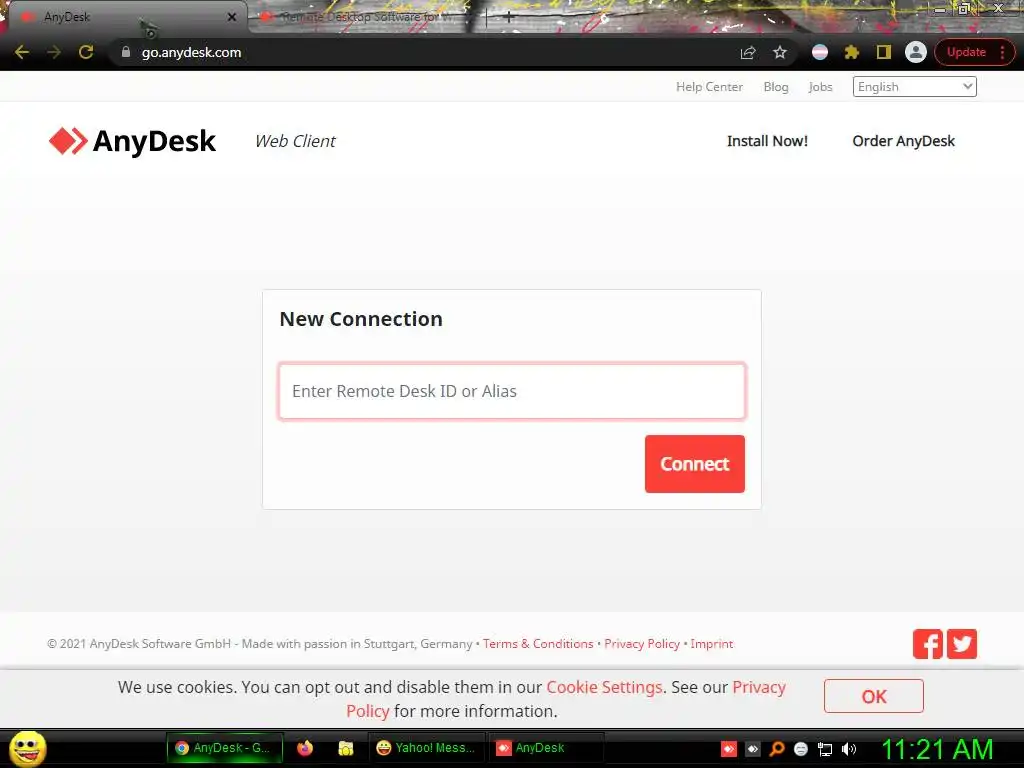Viewport: 1024px width, 768px height.
Task: Select the AnyDesk - G... Chrome taskbar item
Action: click(x=225, y=748)
